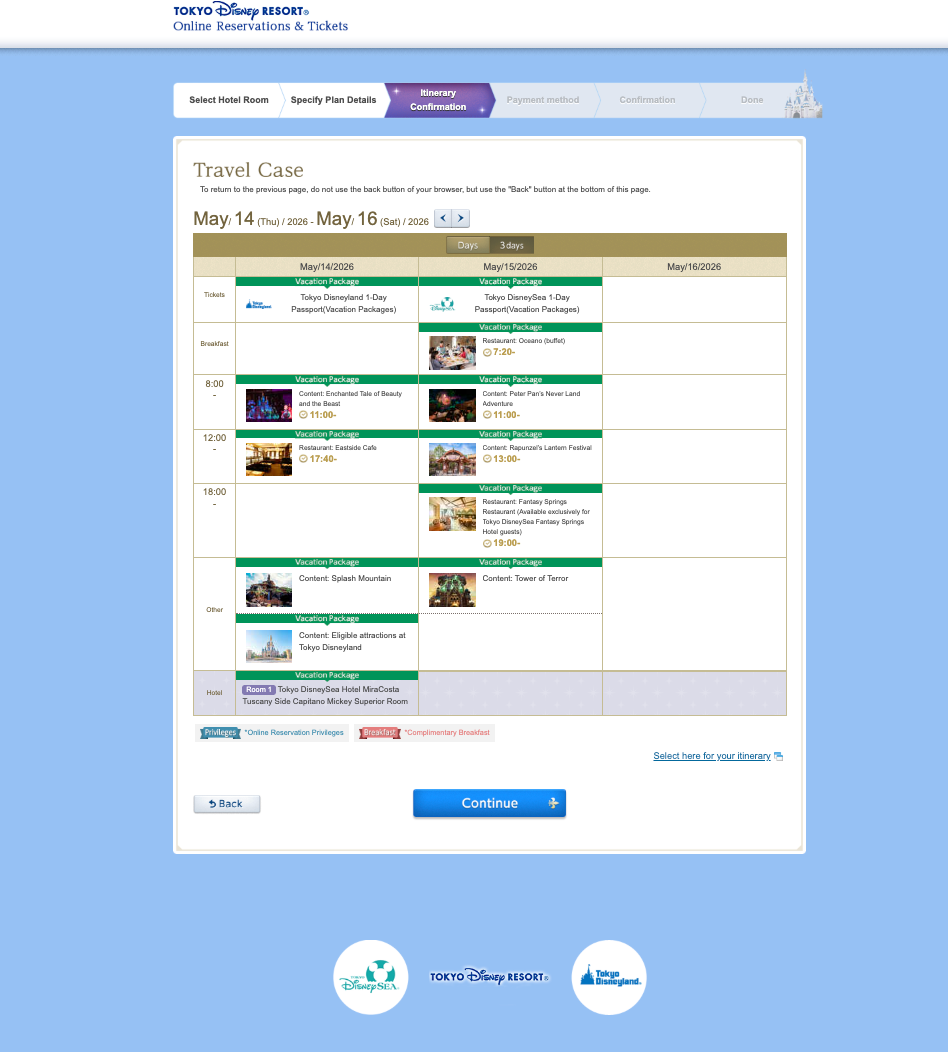Image resolution: width=948 pixels, height=1052 pixels.
Task: Open the Oceano buffet restaurant thumbnail
Action: point(452,353)
